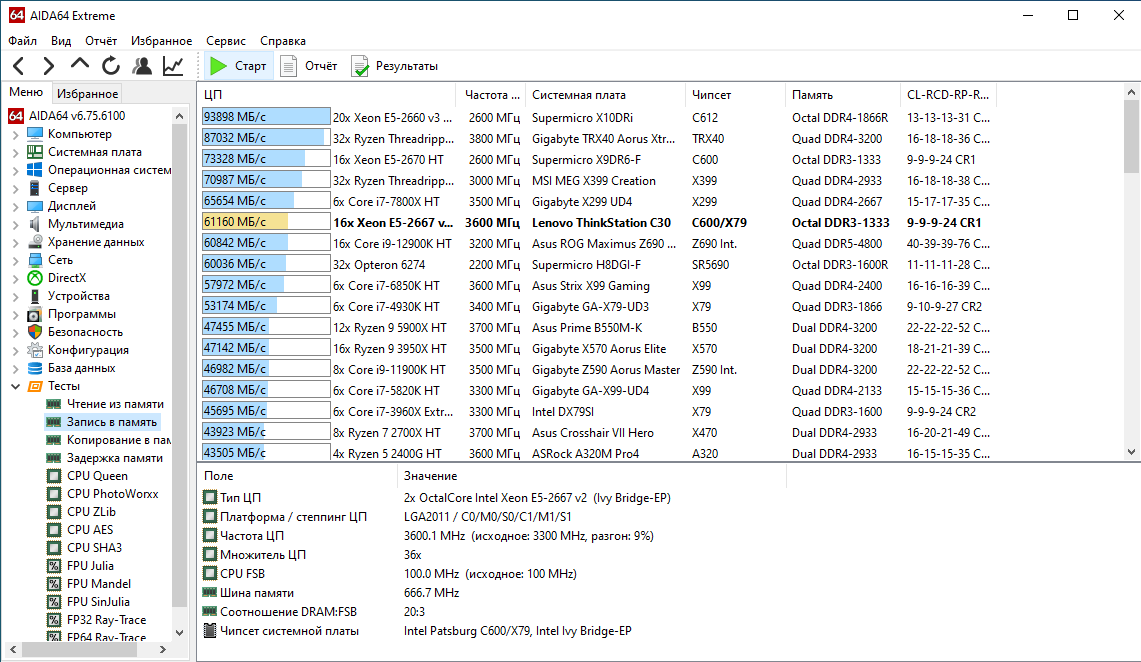Open the graph chart toolbar icon

(x=173, y=66)
